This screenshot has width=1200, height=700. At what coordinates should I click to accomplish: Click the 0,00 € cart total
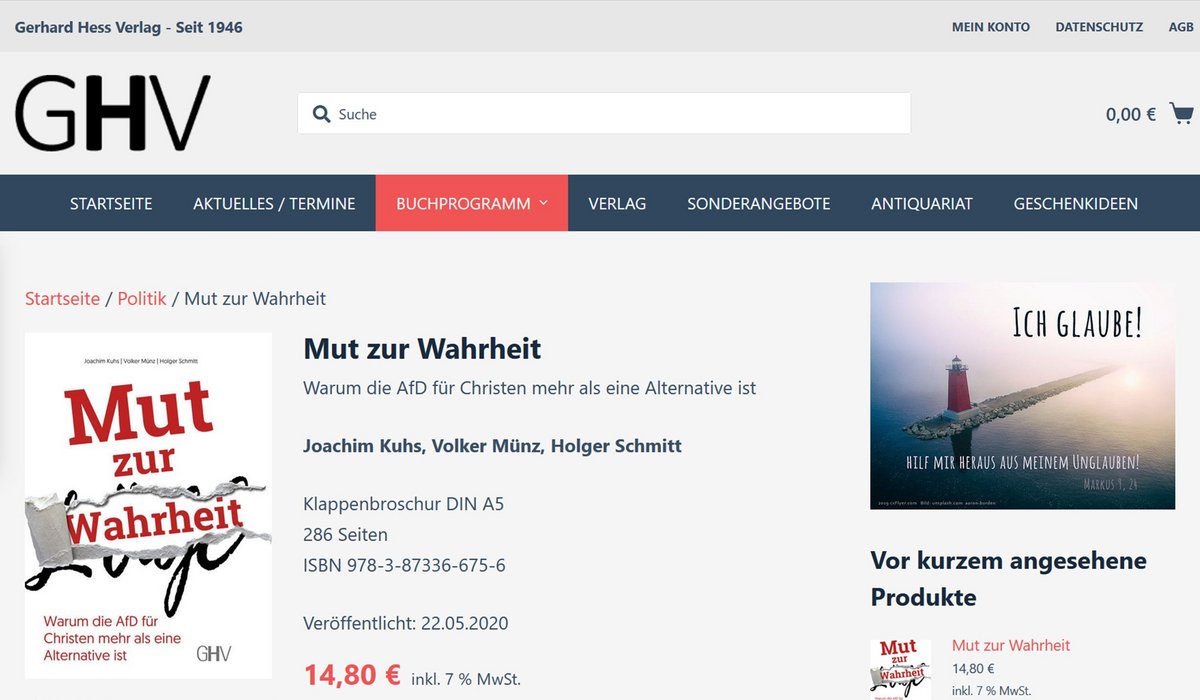click(x=1131, y=114)
